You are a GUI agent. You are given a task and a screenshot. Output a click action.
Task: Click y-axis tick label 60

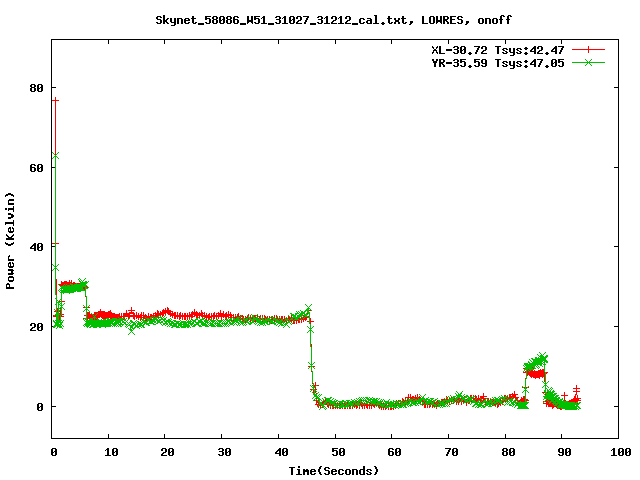36,168
